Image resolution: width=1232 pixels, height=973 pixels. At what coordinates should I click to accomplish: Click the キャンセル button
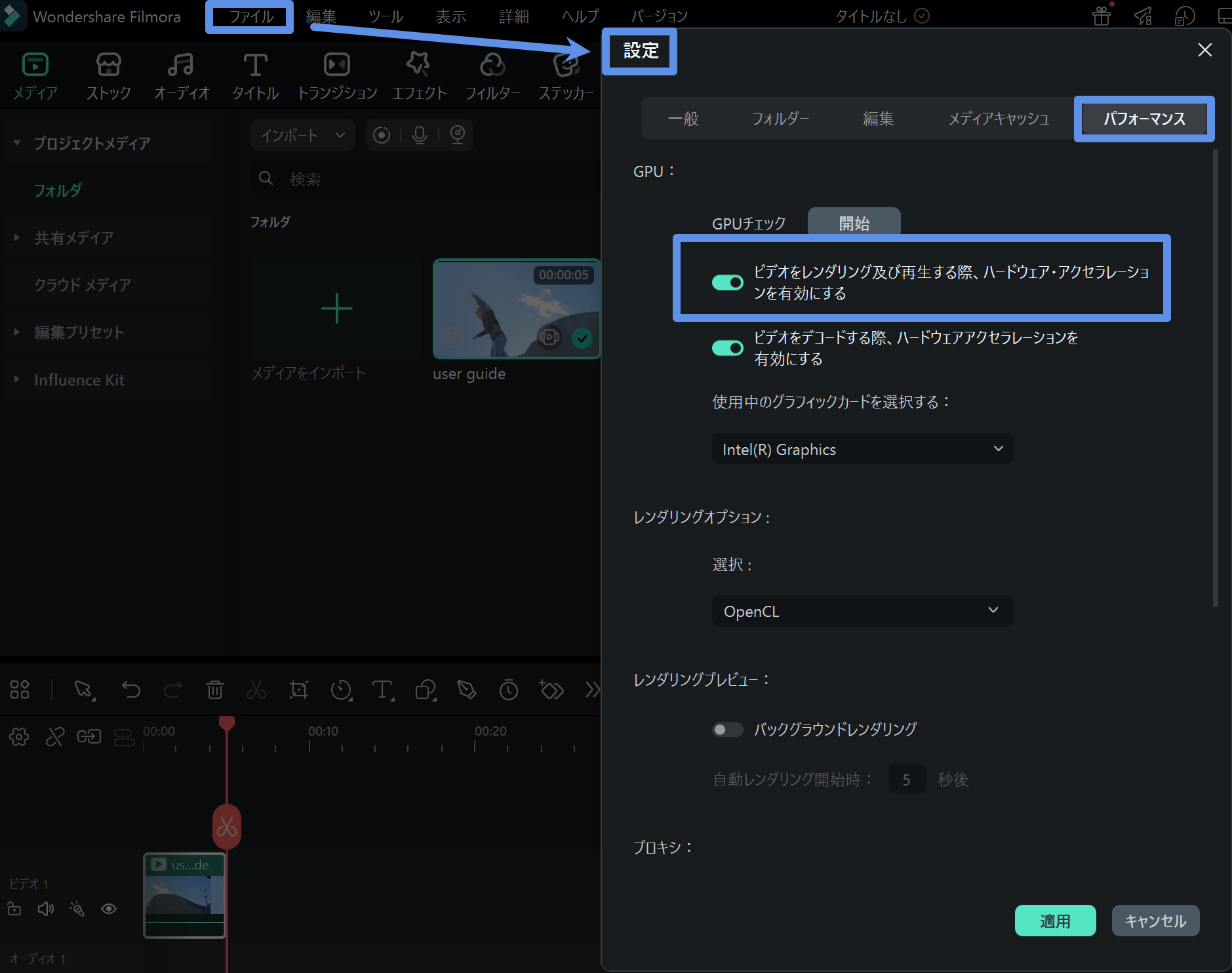coord(1155,921)
